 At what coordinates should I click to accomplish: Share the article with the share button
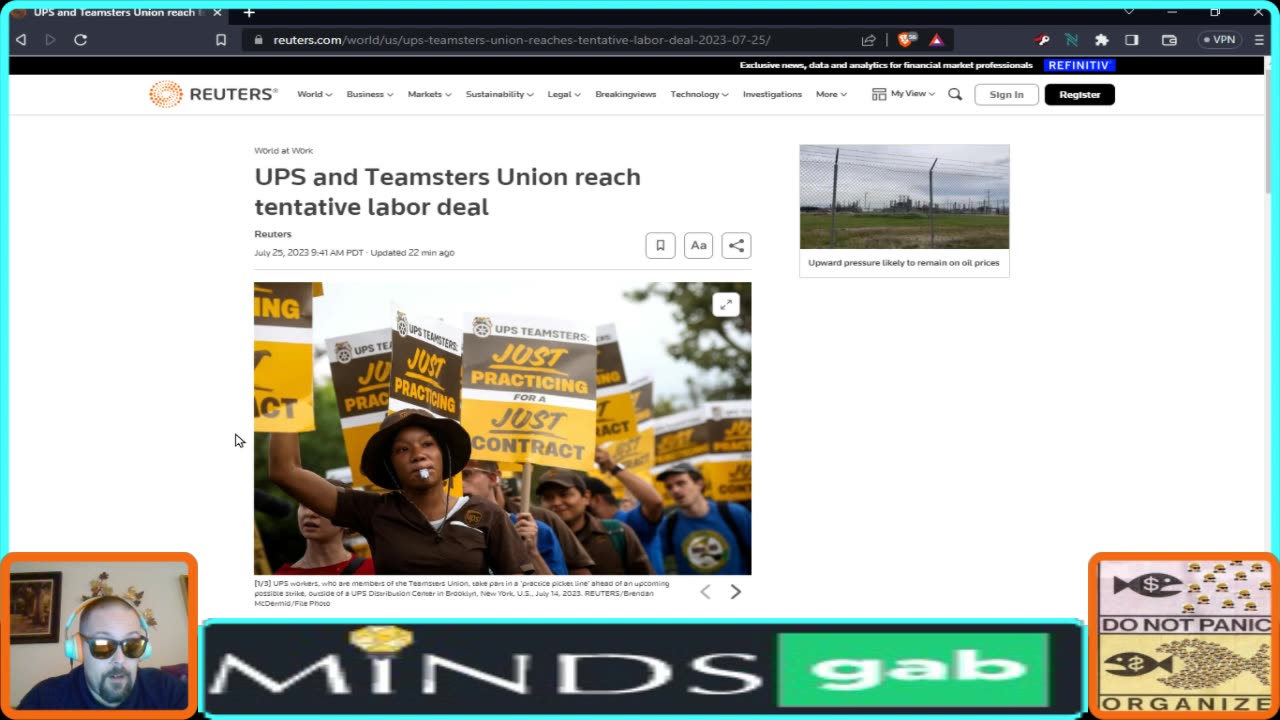point(736,245)
